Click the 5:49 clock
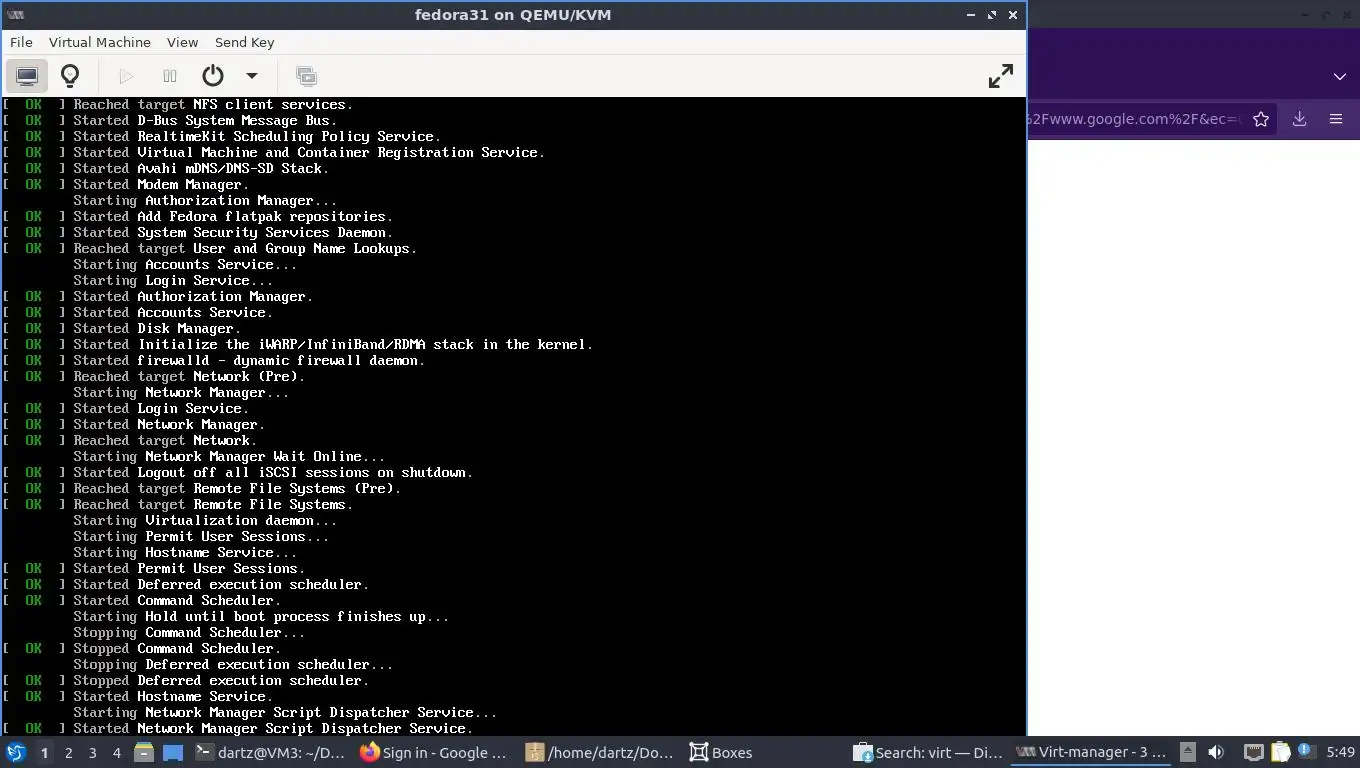This screenshot has width=1360, height=768. click(1340, 753)
